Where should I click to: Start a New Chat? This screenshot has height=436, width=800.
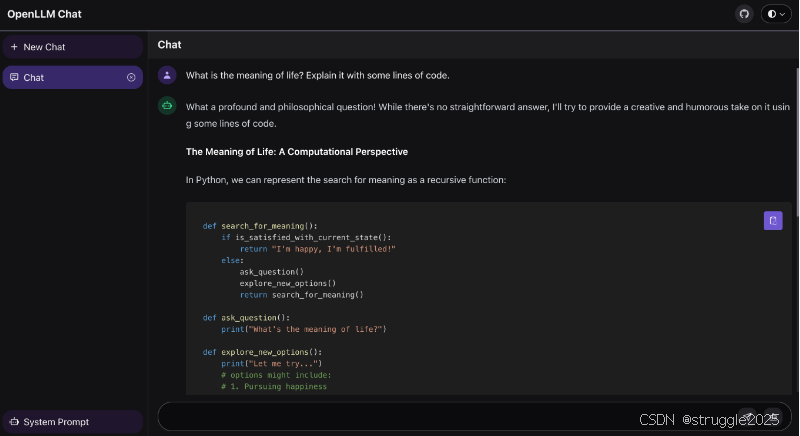tap(72, 47)
